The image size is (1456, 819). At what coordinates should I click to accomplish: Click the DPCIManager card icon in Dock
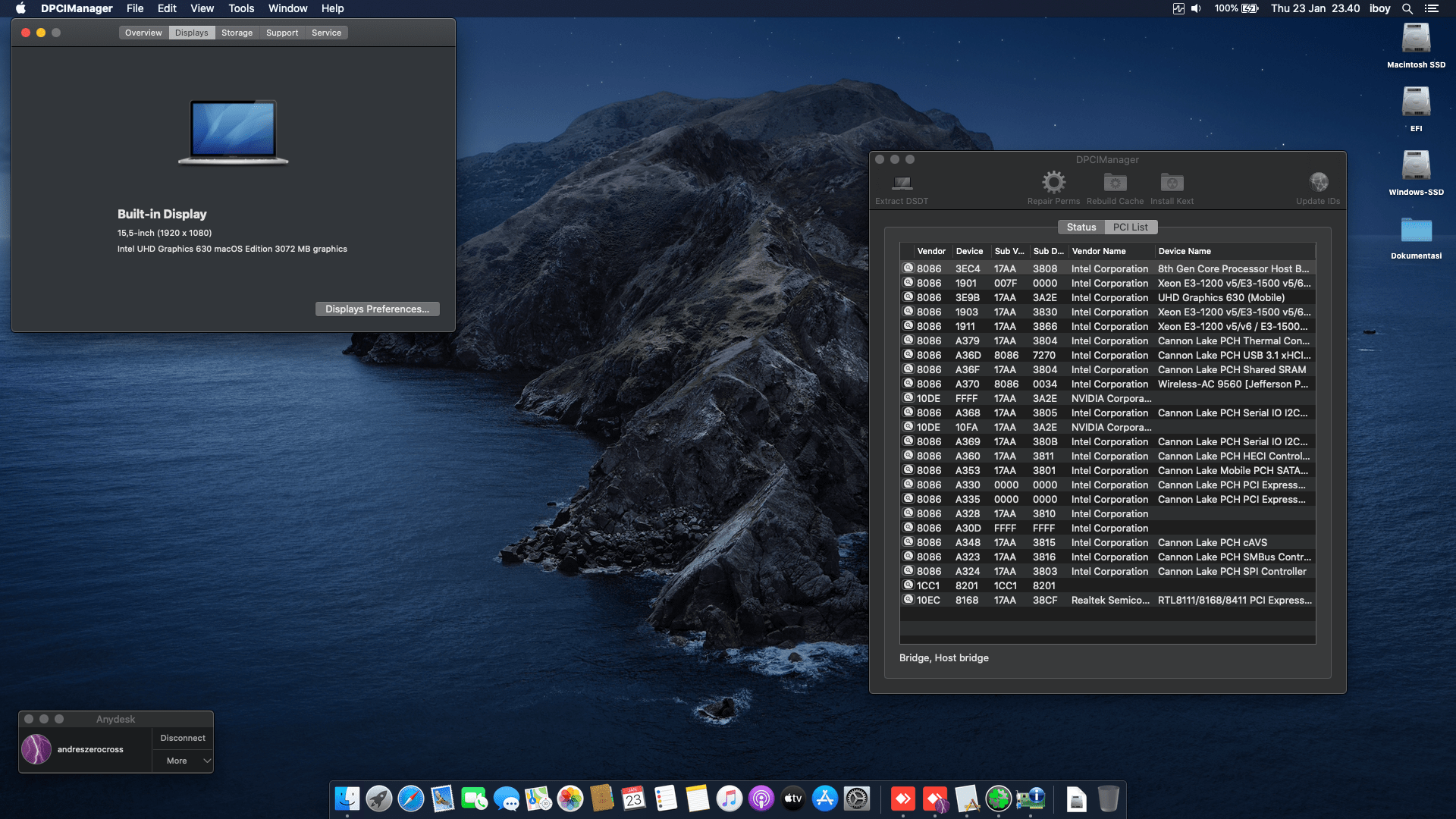pyautogui.click(x=1031, y=799)
